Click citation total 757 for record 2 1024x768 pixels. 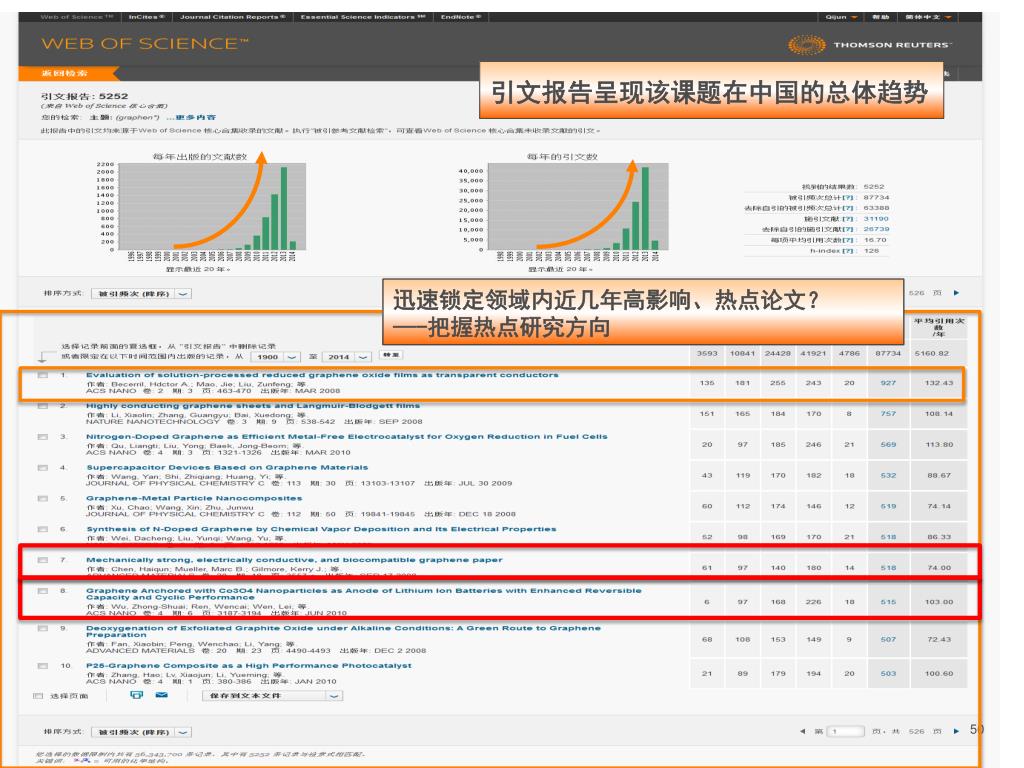(x=888, y=413)
